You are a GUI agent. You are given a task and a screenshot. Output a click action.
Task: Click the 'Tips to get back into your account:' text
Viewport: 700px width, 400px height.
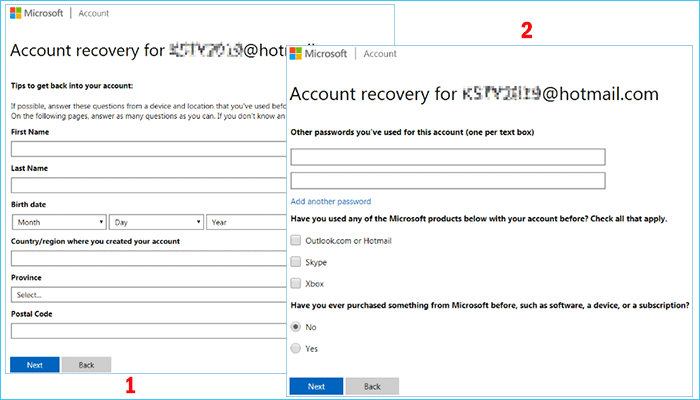coord(72,86)
